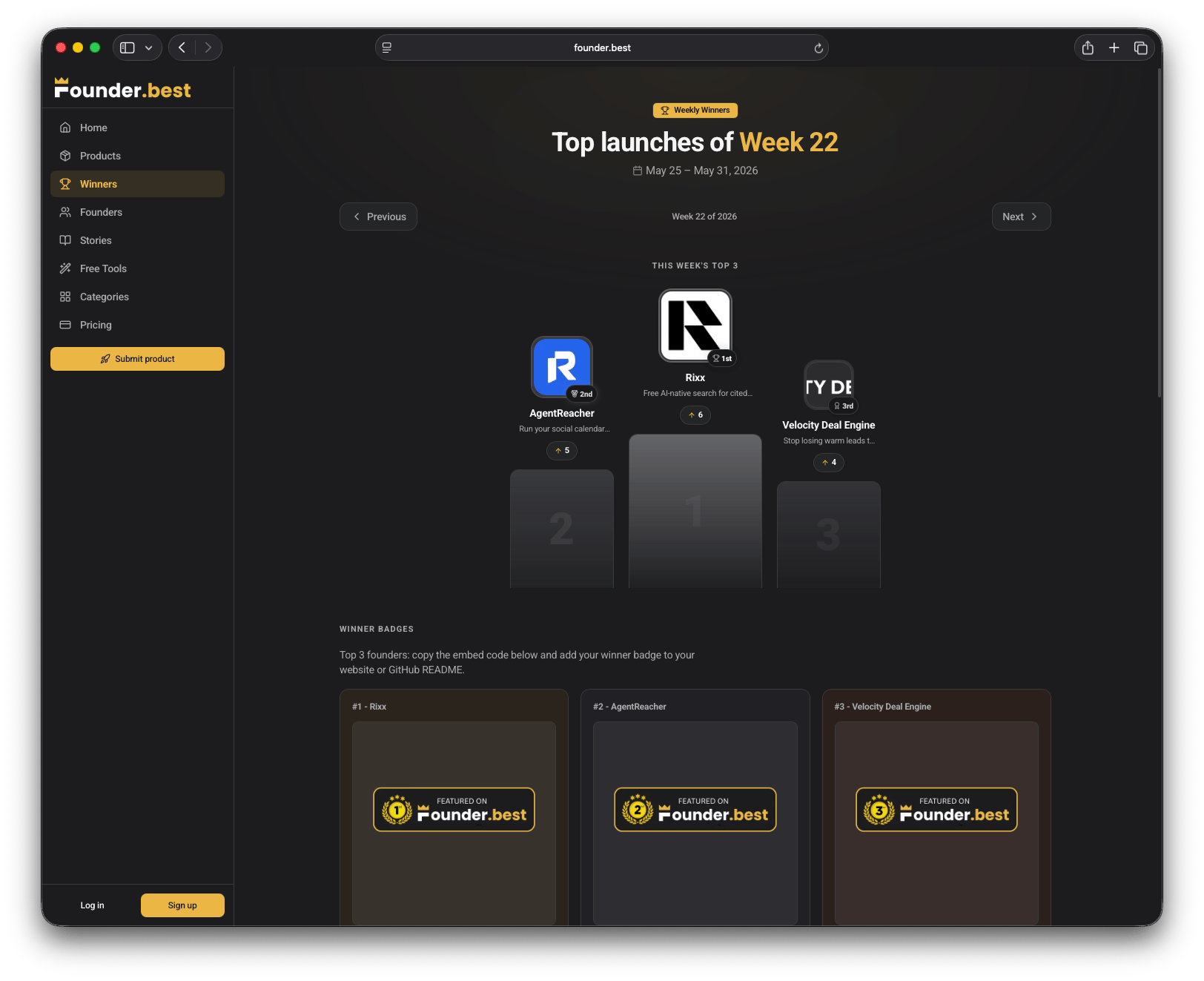Click the founder.best address bar
This screenshot has width=1204, height=981.
(602, 47)
